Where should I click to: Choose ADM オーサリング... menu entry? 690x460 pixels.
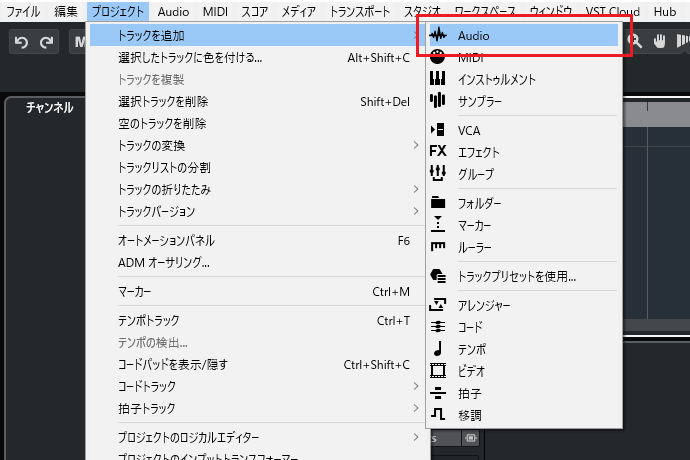[256, 262]
